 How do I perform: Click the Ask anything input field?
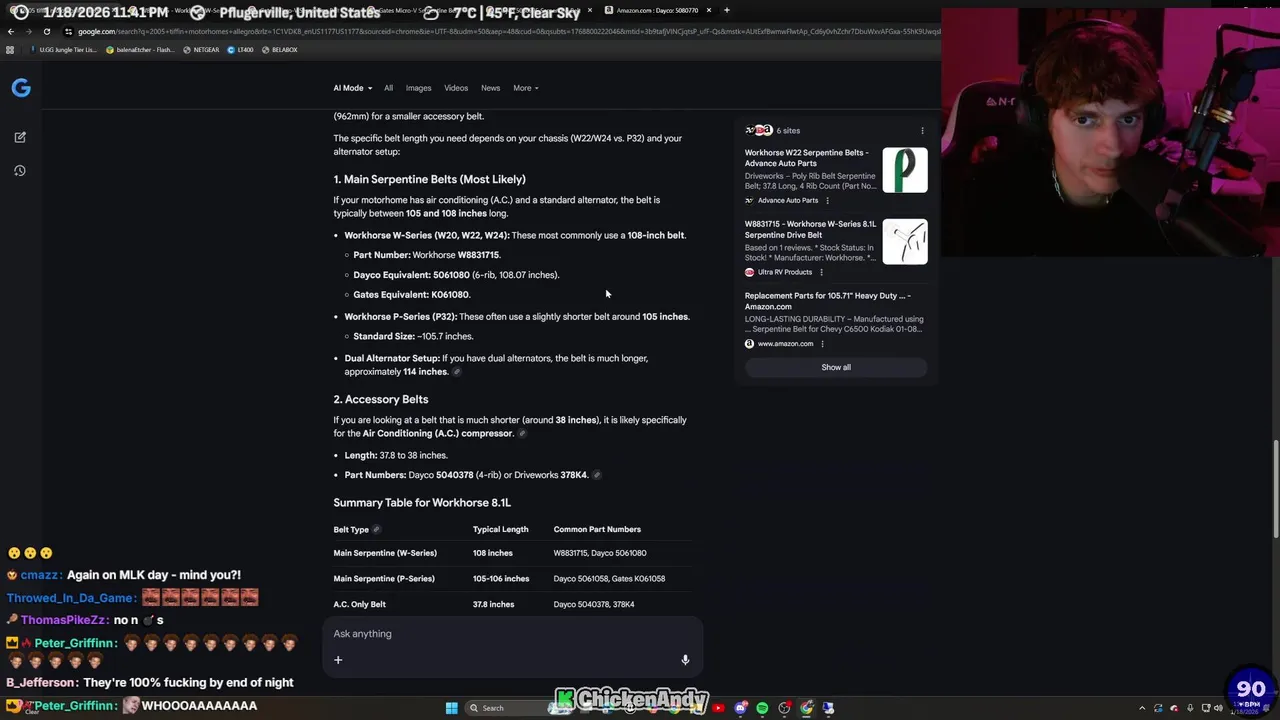512,634
